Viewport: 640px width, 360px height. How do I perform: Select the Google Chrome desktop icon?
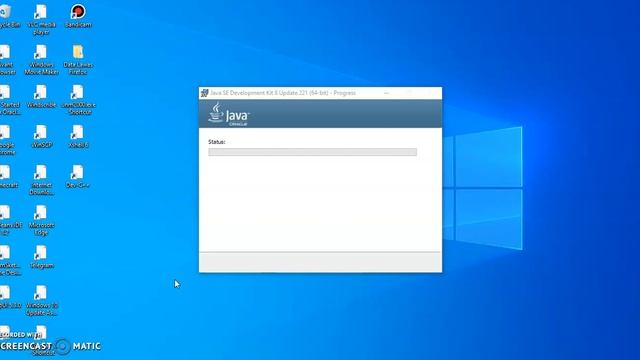click(x=7, y=140)
